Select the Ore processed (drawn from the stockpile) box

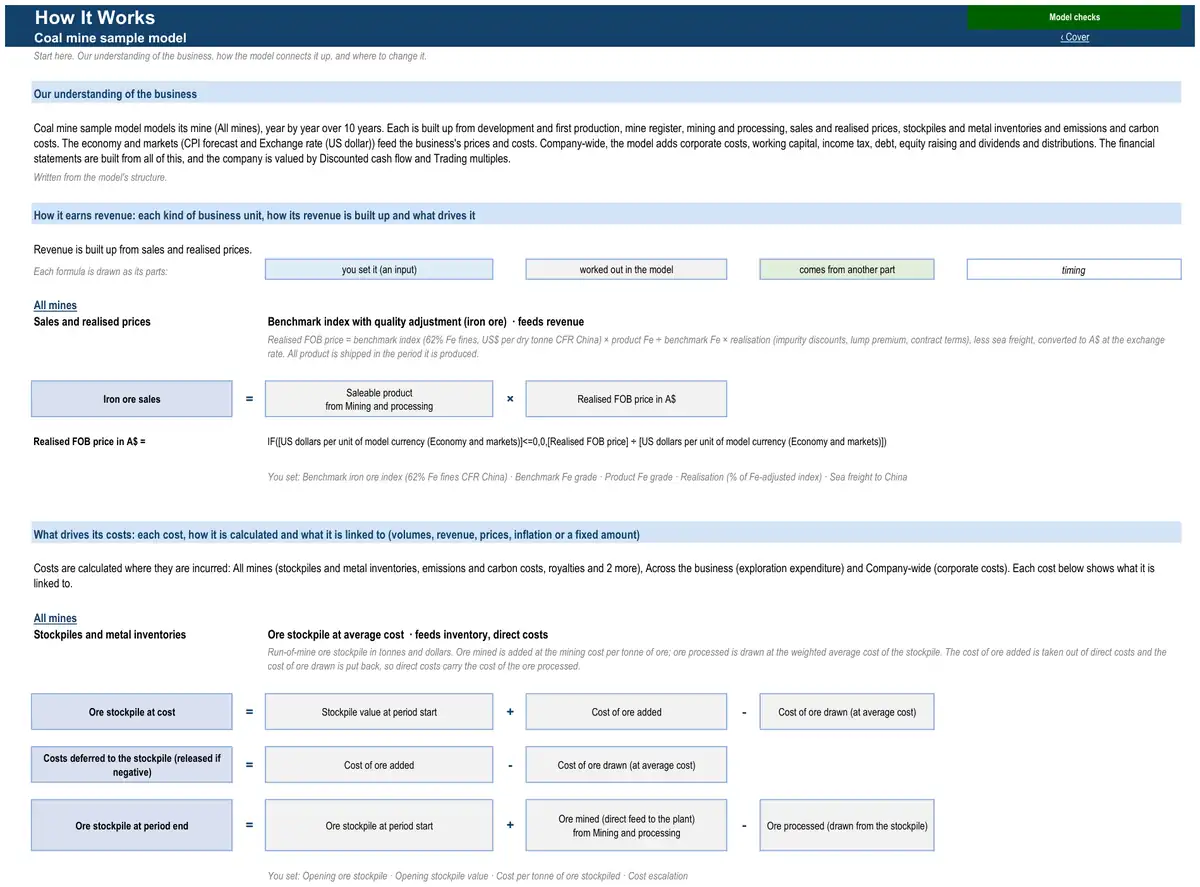(847, 826)
